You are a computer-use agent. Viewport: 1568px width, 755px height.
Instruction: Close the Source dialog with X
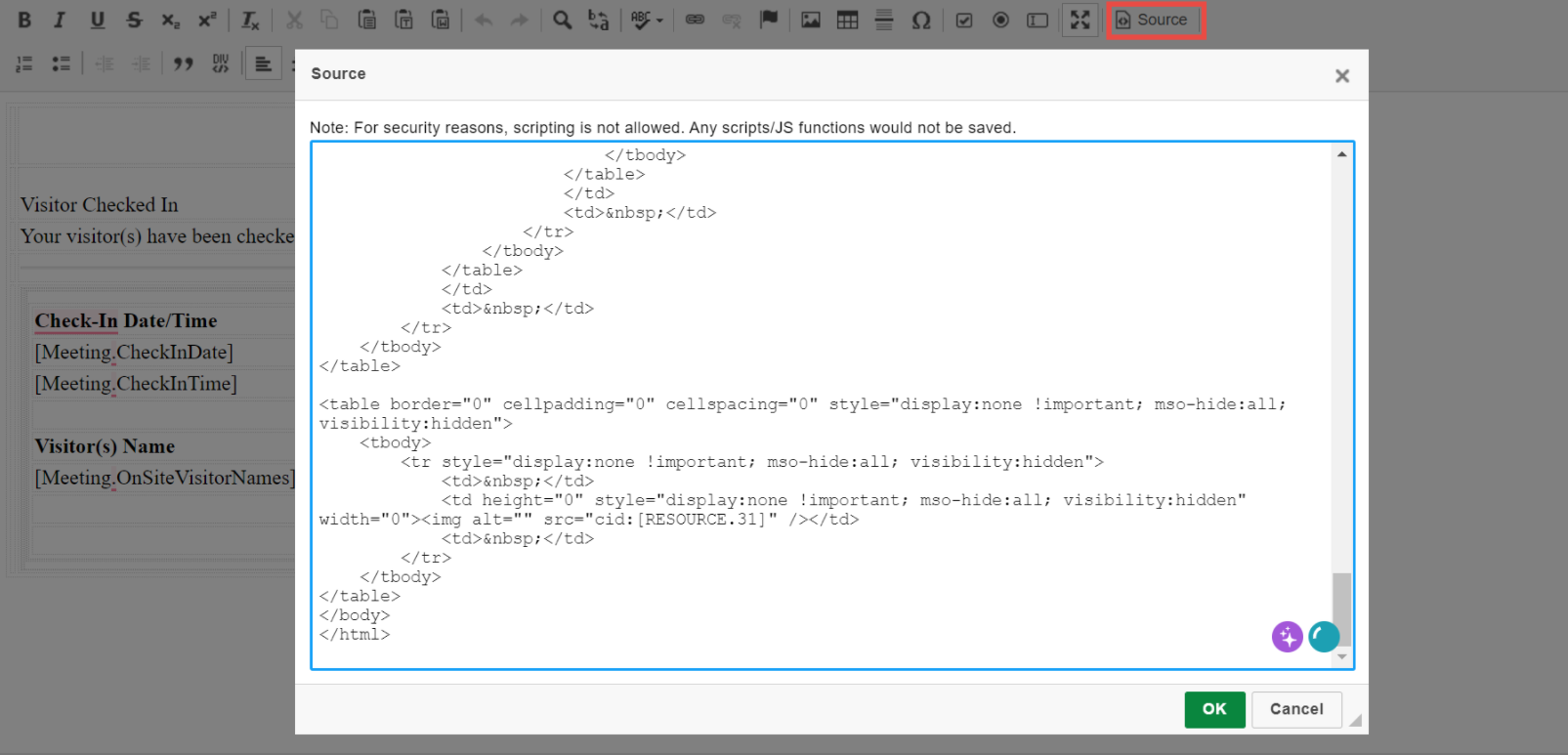point(1342,75)
